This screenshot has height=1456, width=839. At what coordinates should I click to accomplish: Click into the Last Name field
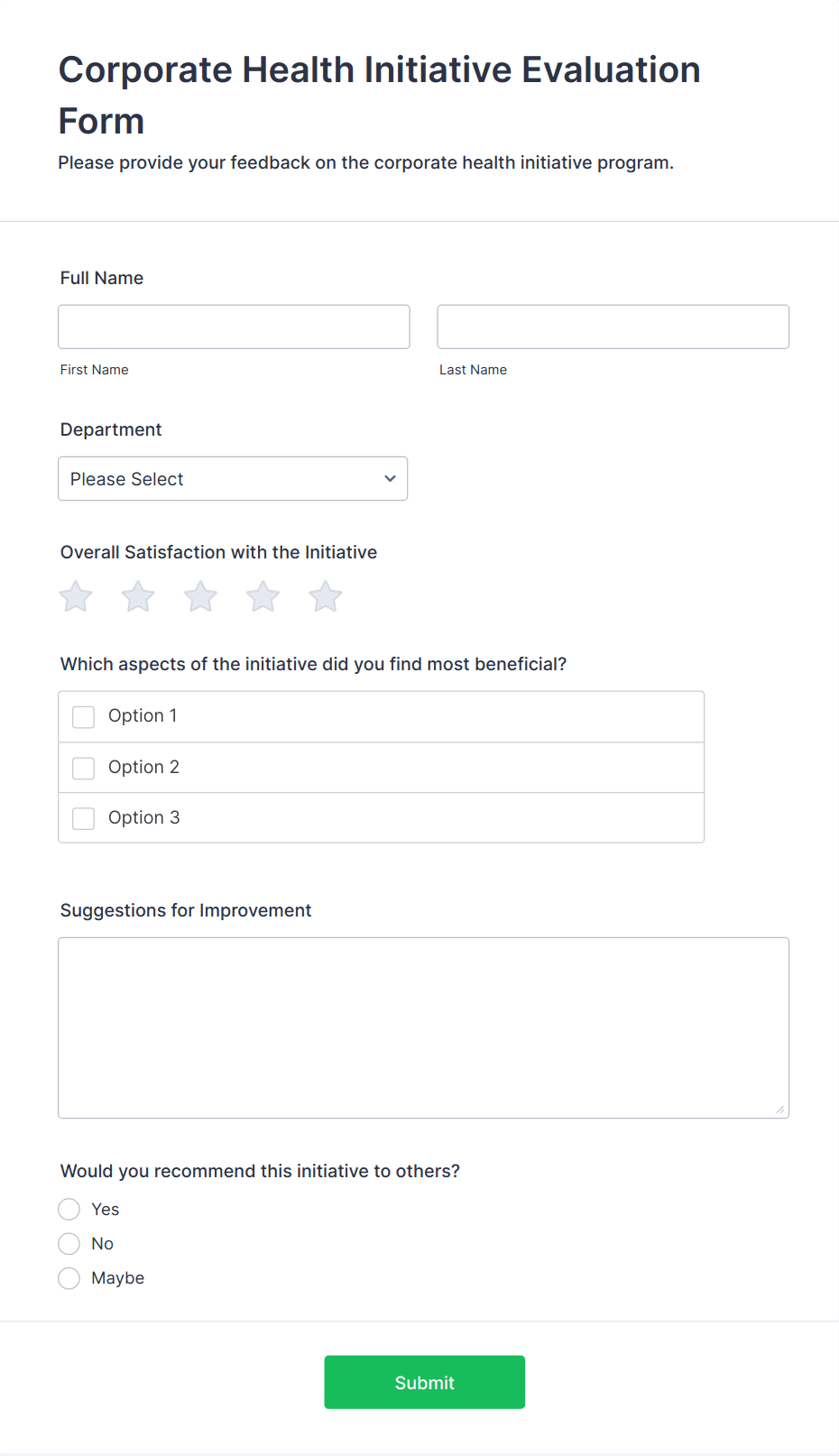tap(613, 327)
